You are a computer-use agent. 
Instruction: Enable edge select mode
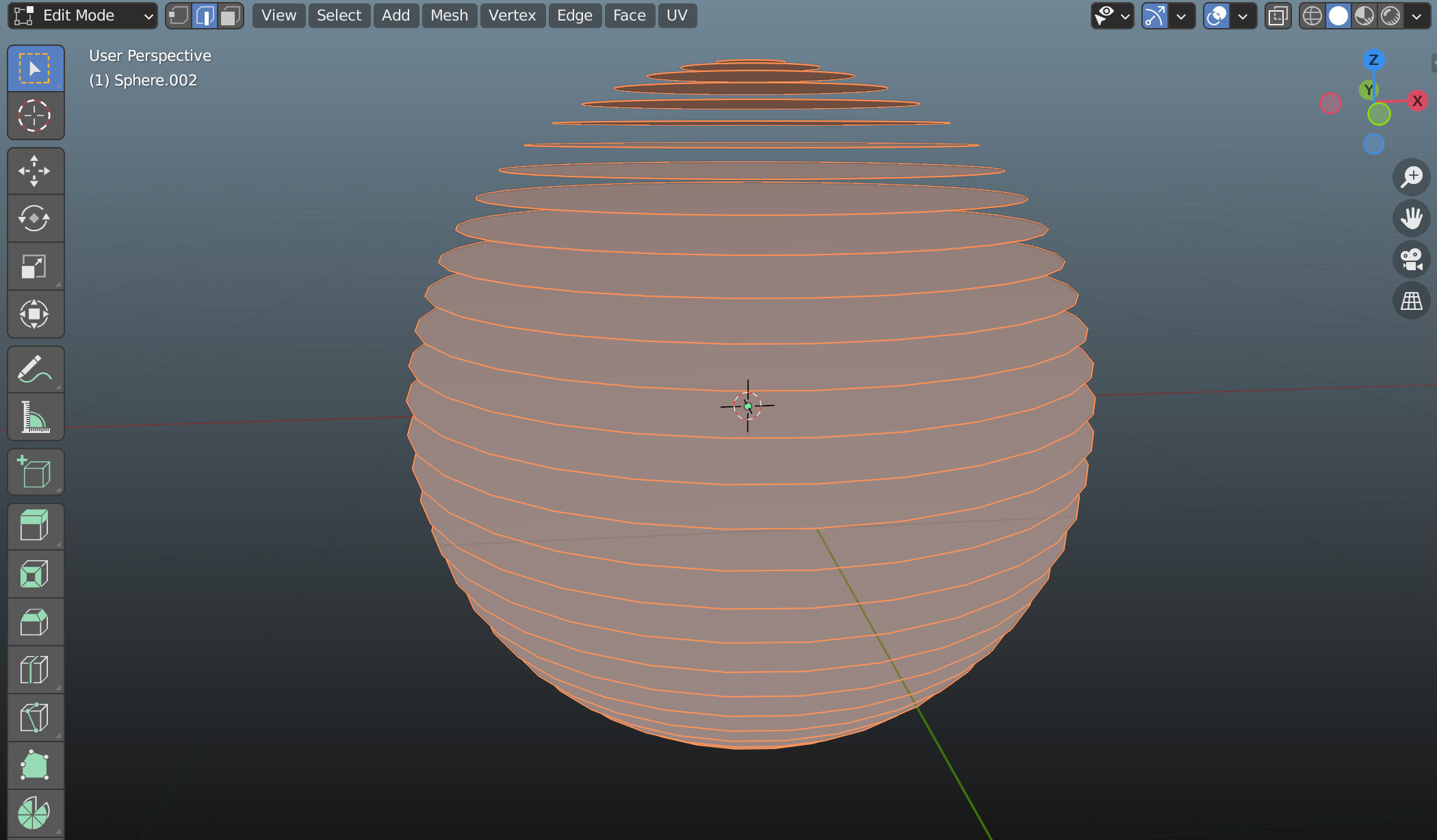(x=205, y=16)
